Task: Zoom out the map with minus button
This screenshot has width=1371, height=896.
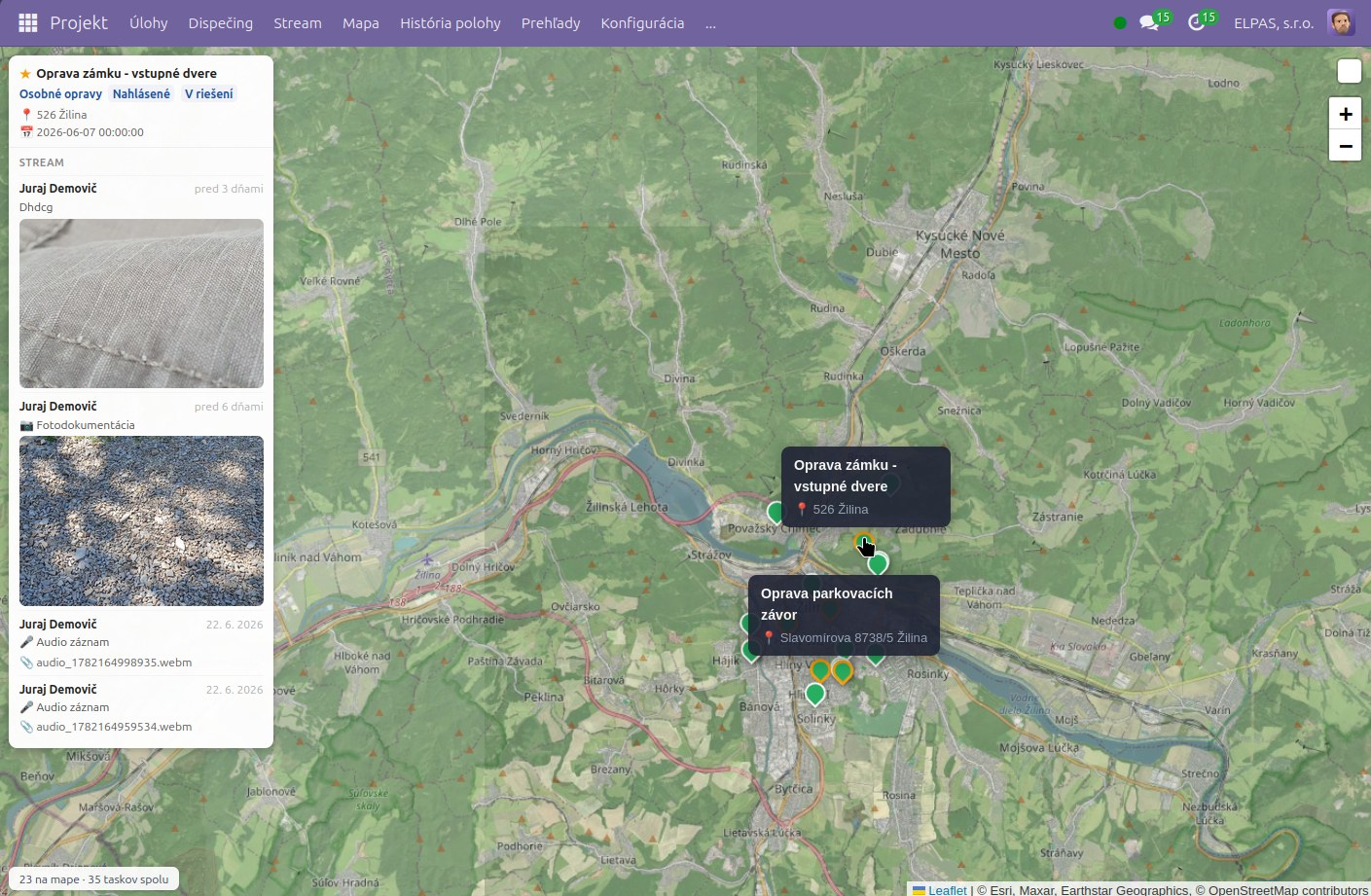Action: coord(1346,146)
